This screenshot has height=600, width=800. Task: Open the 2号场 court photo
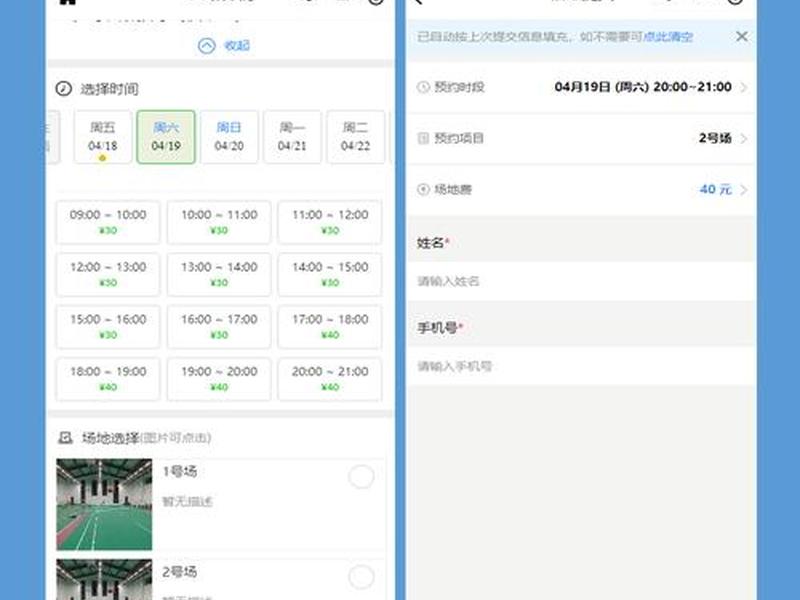point(104,580)
